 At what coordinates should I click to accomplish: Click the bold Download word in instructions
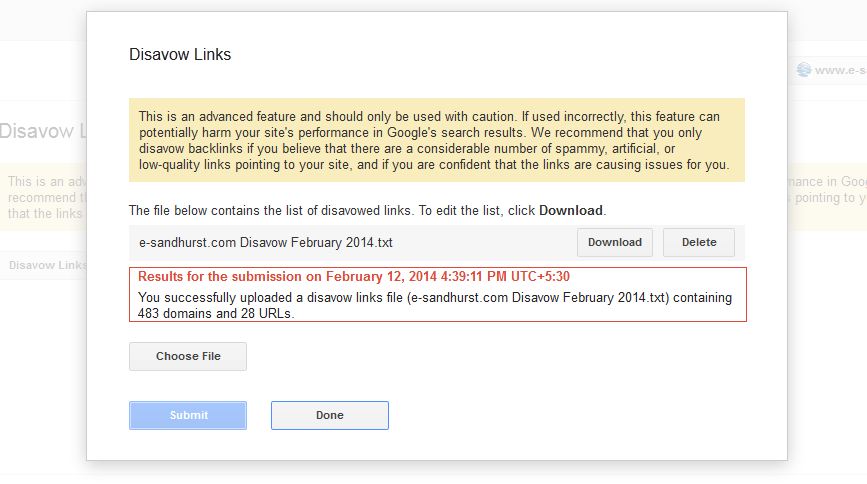point(571,211)
